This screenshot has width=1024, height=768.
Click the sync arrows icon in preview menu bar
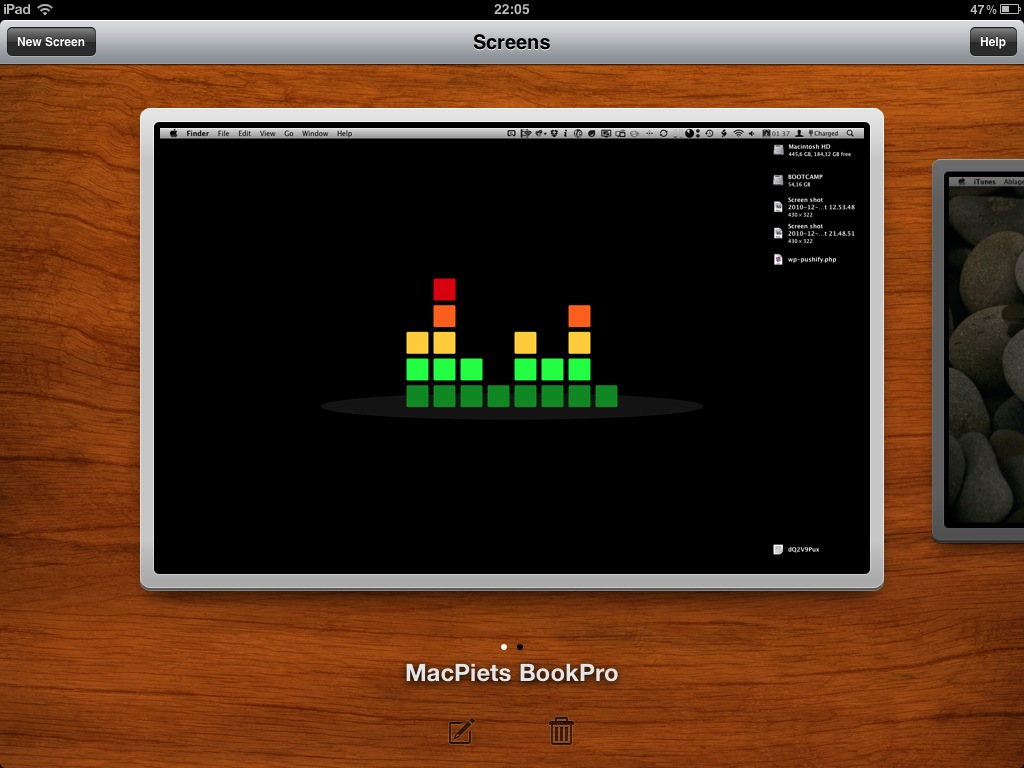664,133
